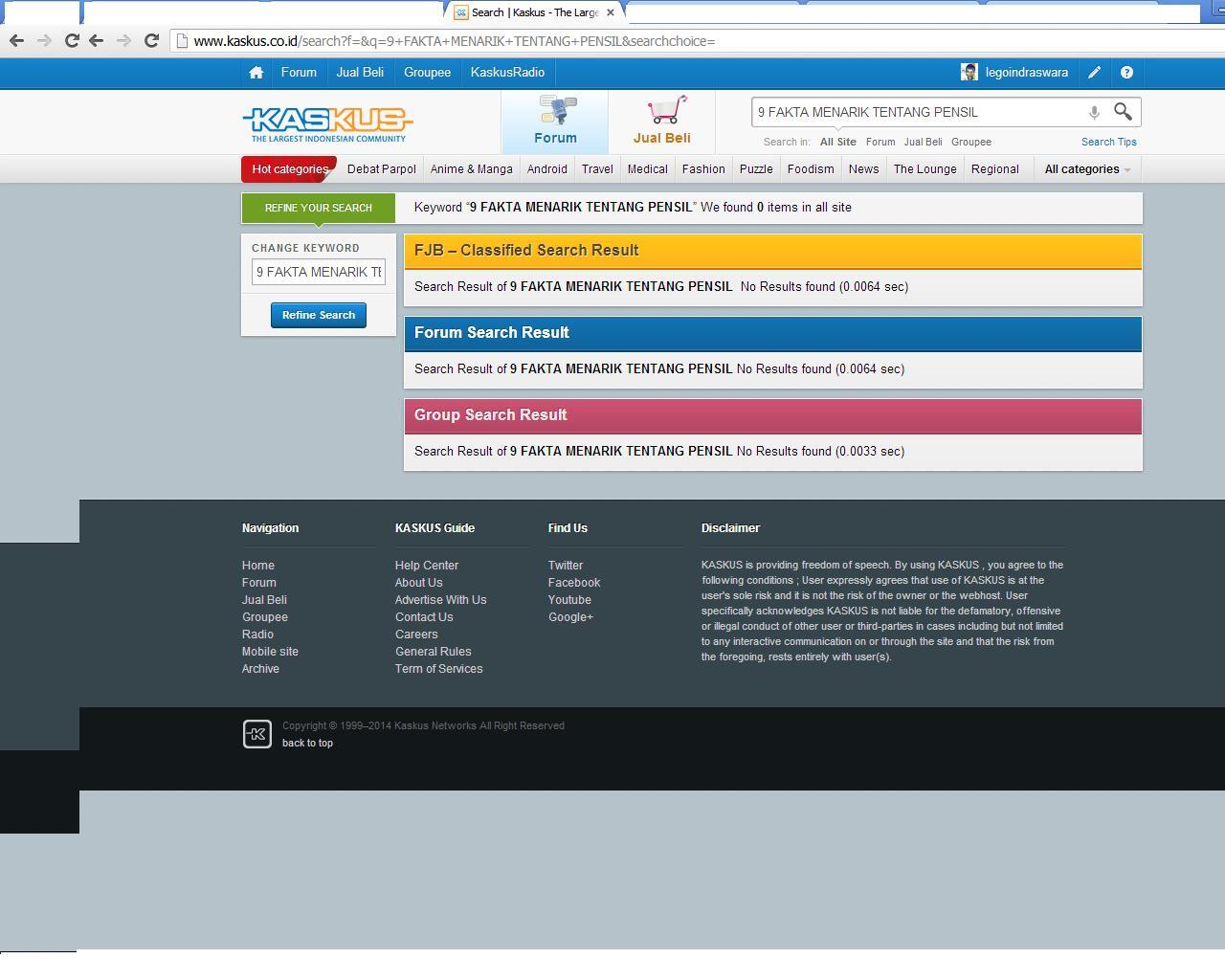Image resolution: width=1225 pixels, height=980 pixels.
Task: Set search scope to Groupee
Action: 971,142
